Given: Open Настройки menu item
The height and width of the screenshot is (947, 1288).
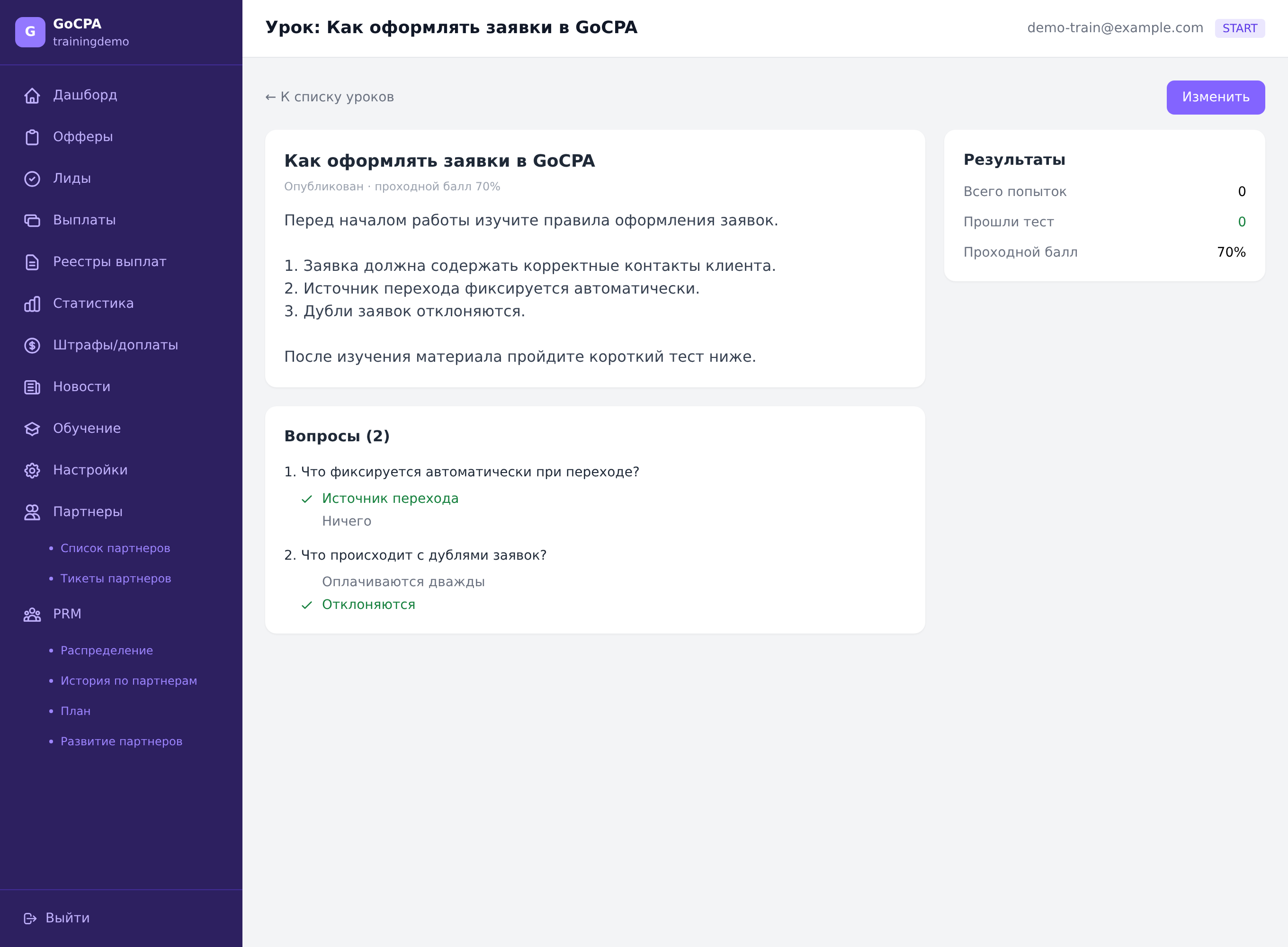Looking at the screenshot, I should click(121, 470).
